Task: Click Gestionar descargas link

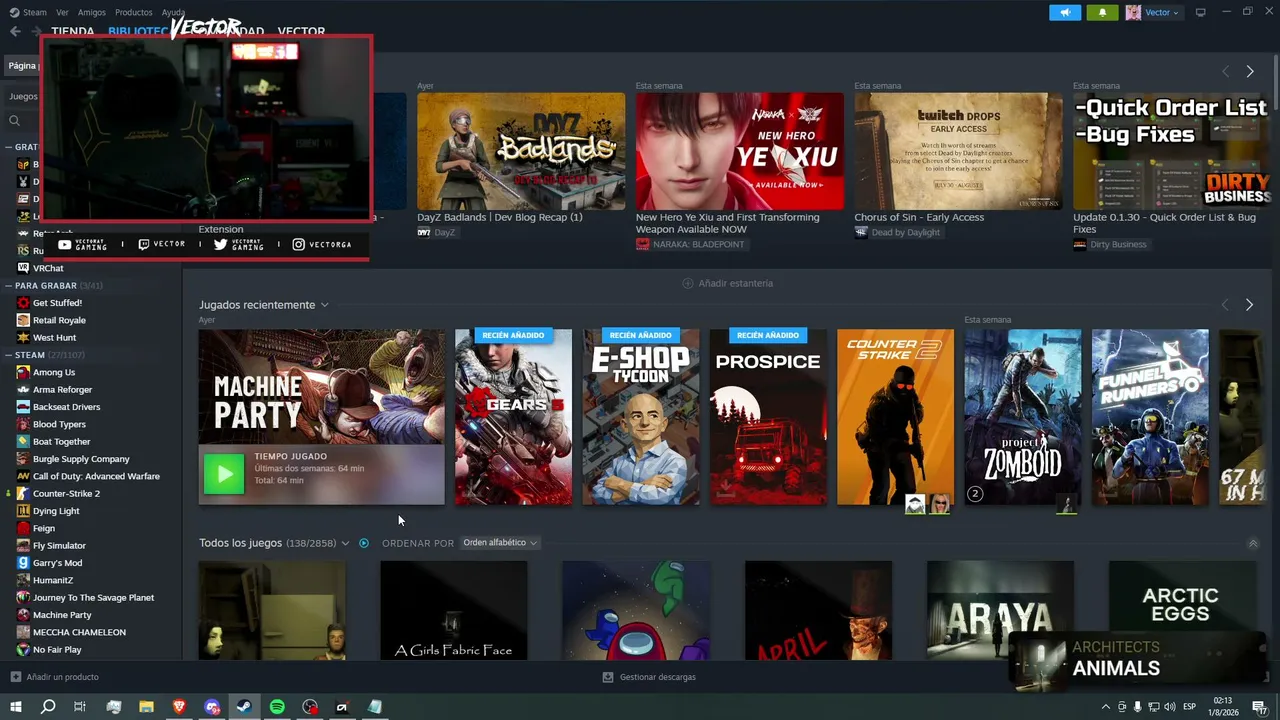Action: coord(658,677)
